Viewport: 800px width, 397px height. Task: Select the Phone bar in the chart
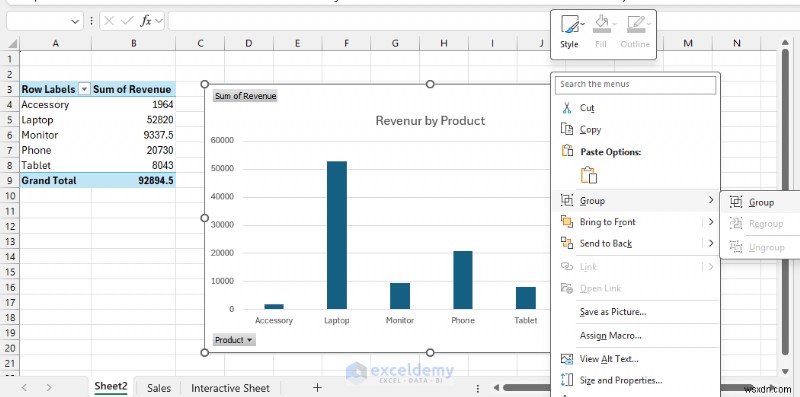463,280
